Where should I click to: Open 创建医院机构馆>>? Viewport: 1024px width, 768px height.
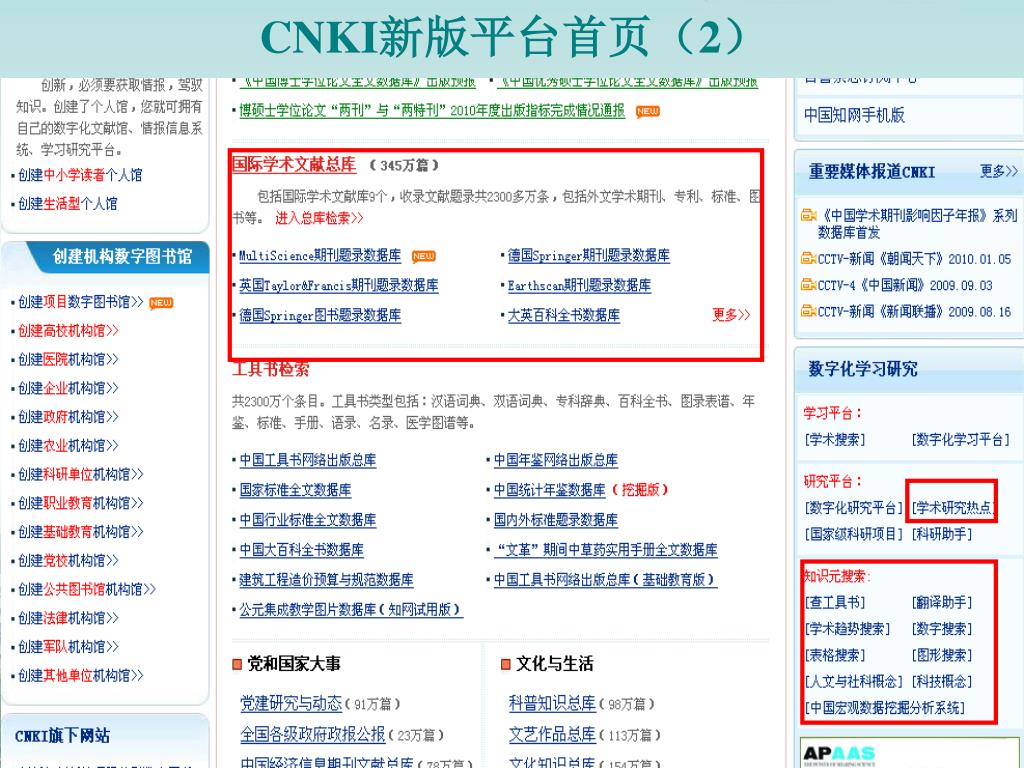pyautogui.click(x=68, y=359)
